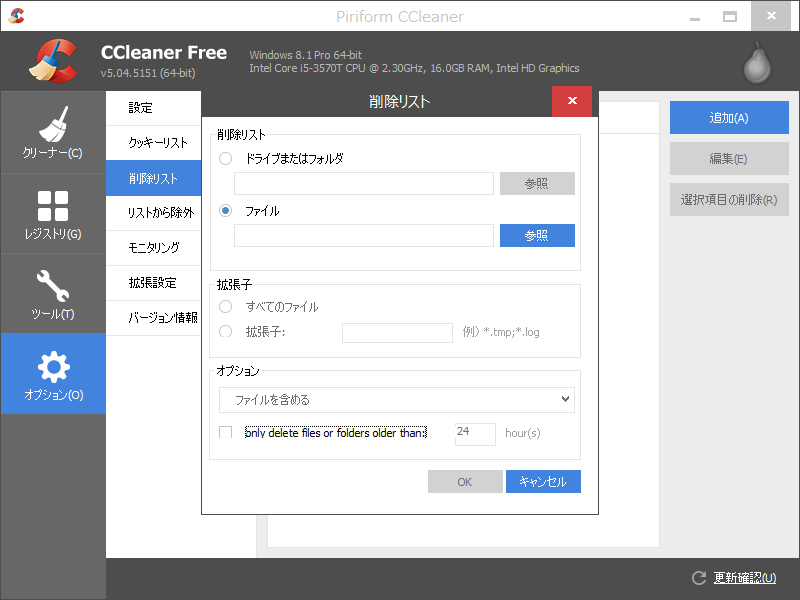The width and height of the screenshot is (800, 600).
Task: Click 選択項目の削除(R) button
Action: (729, 199)
